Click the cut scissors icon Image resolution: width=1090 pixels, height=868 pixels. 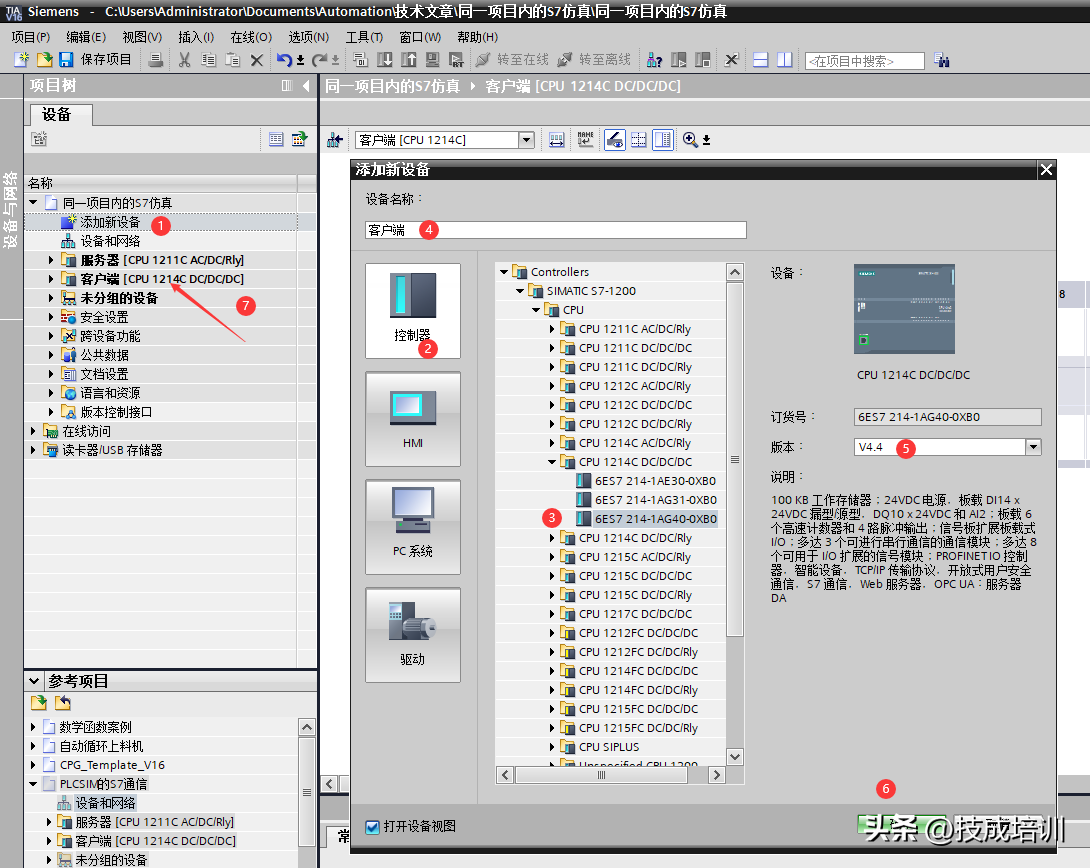pyautogui.click(x=184, y=60)
